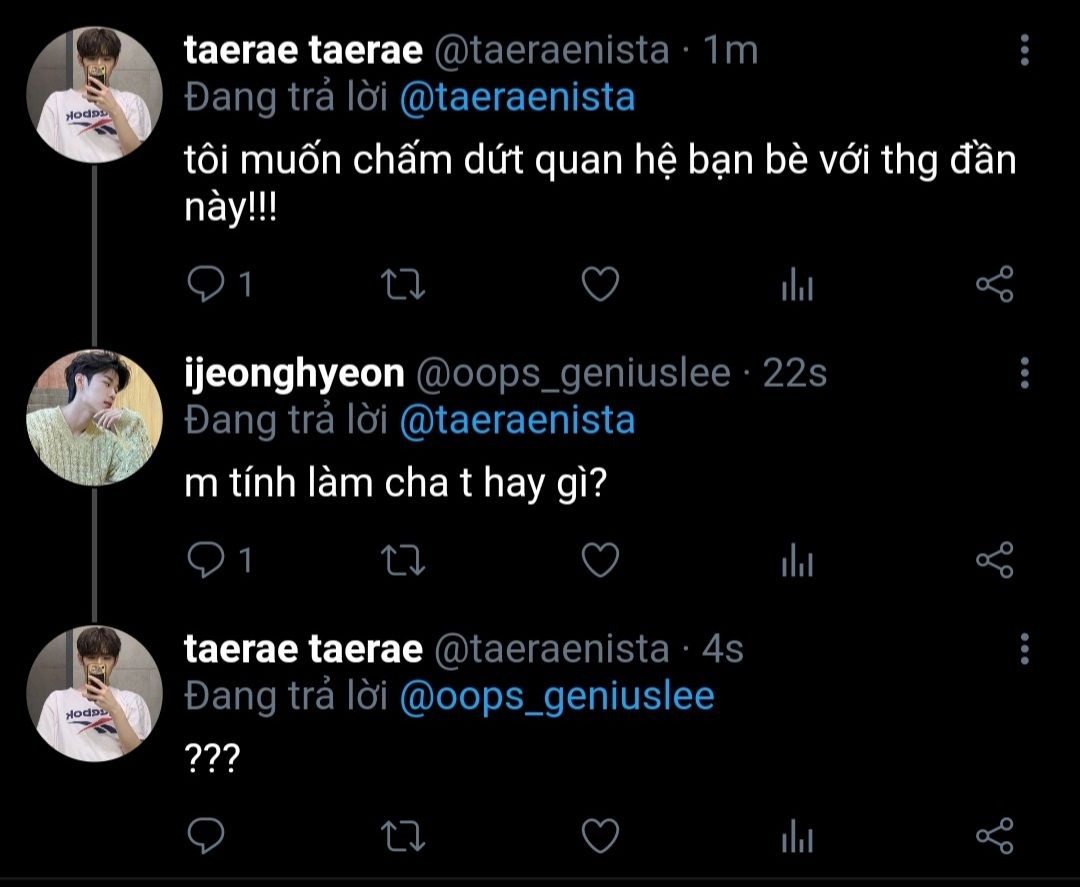View analytics of ijeonghyeon's tweet
1080x887 pixels.
pos(797,561)
